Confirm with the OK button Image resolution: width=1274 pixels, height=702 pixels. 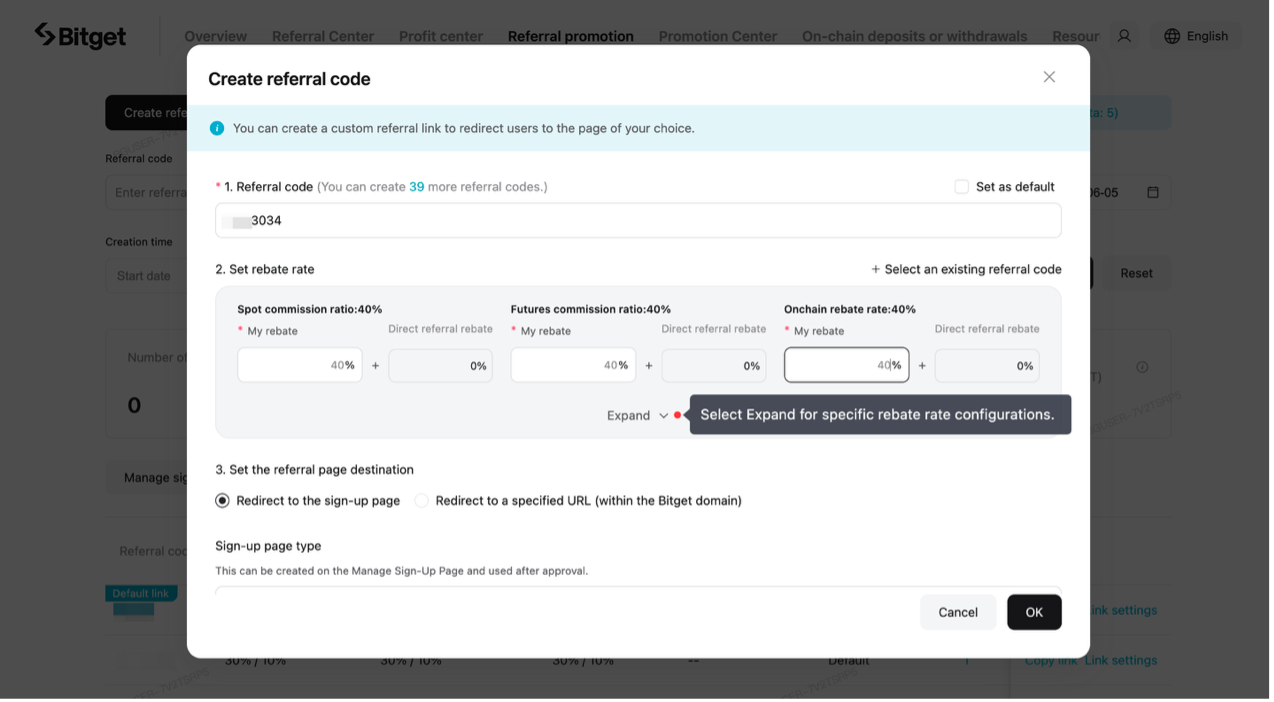(1034, 611)
